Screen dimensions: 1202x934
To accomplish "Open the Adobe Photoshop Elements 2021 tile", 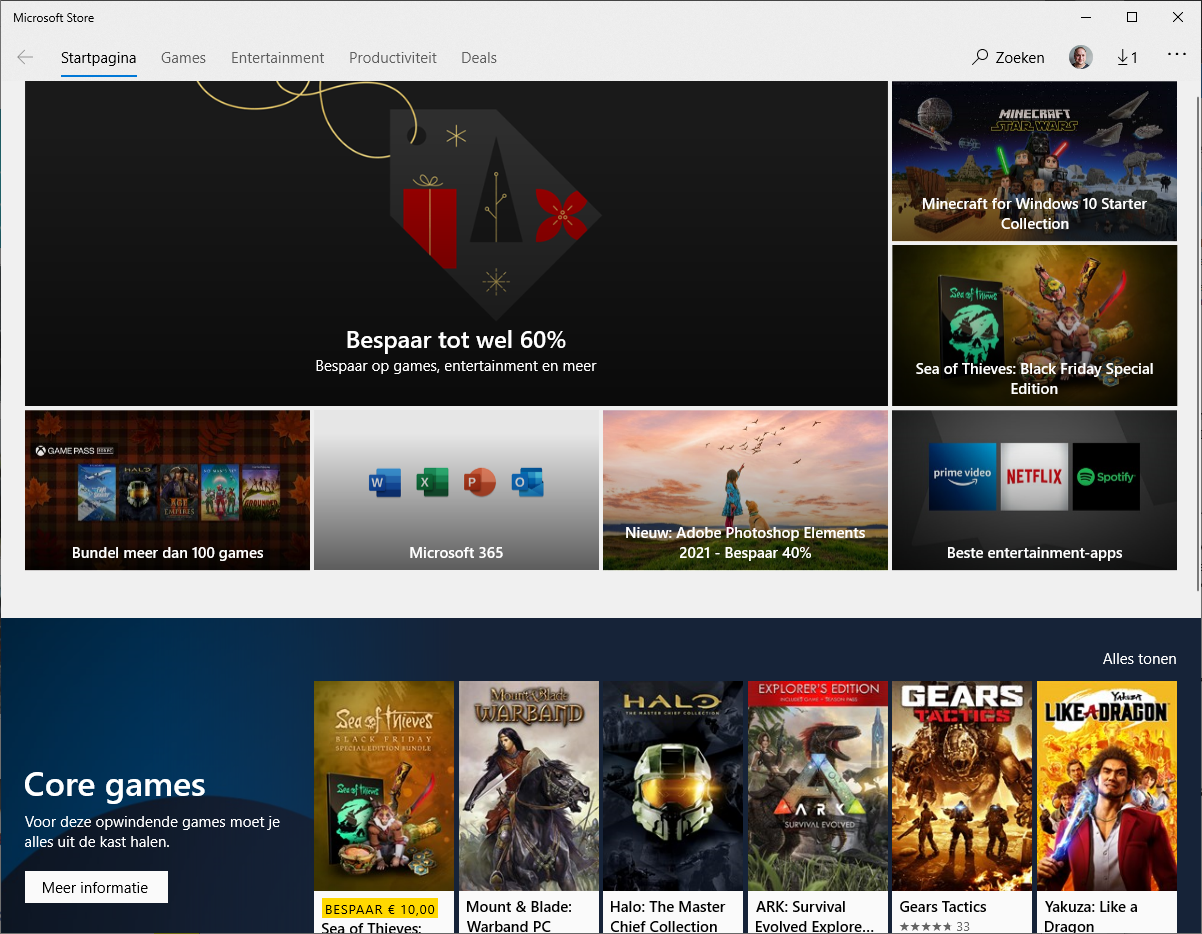I will [745, 490].
